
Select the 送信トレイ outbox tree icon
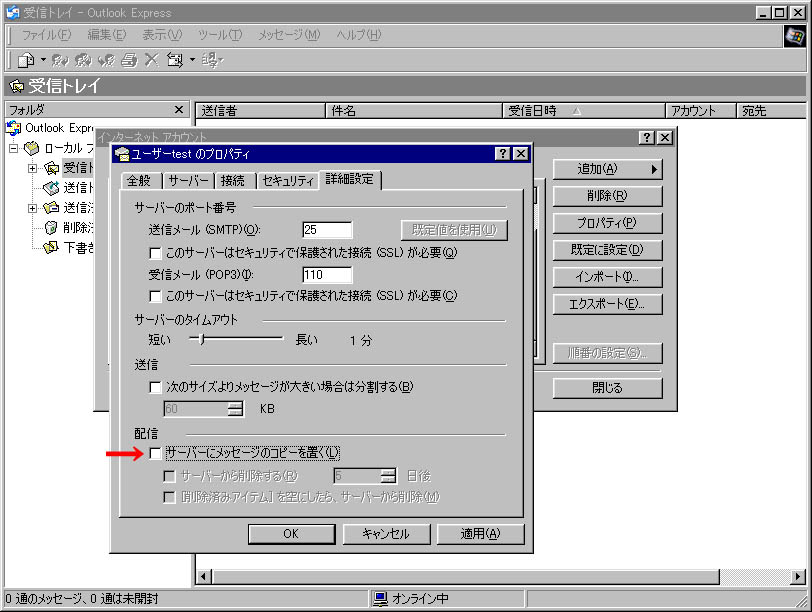[x=51, y=187]
